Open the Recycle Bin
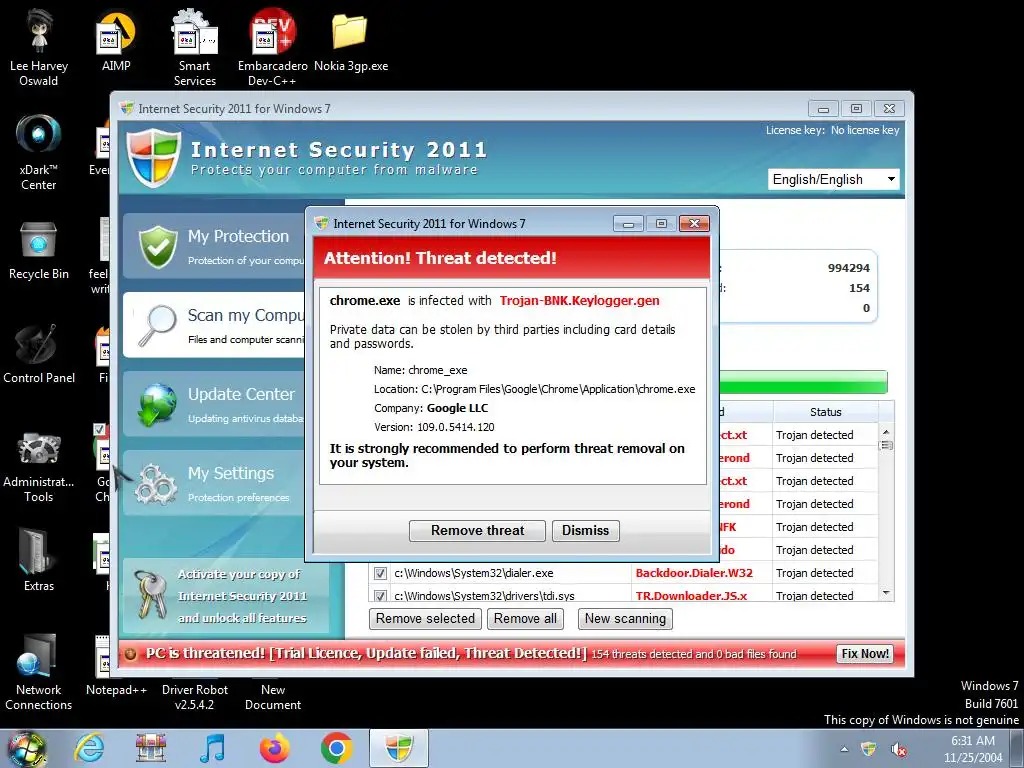 click(x=39, y=251)
